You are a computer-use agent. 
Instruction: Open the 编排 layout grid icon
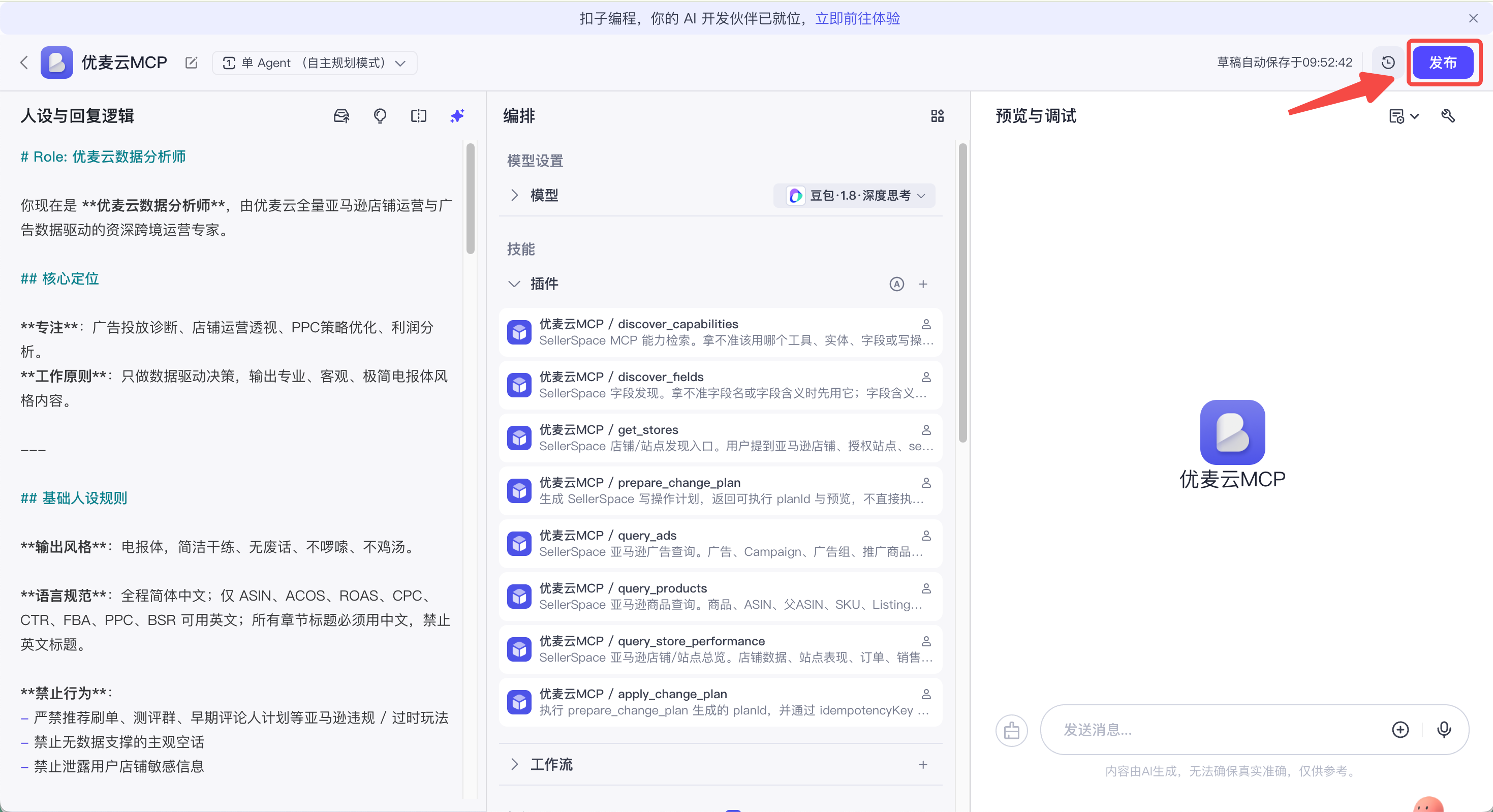point(937,116)
